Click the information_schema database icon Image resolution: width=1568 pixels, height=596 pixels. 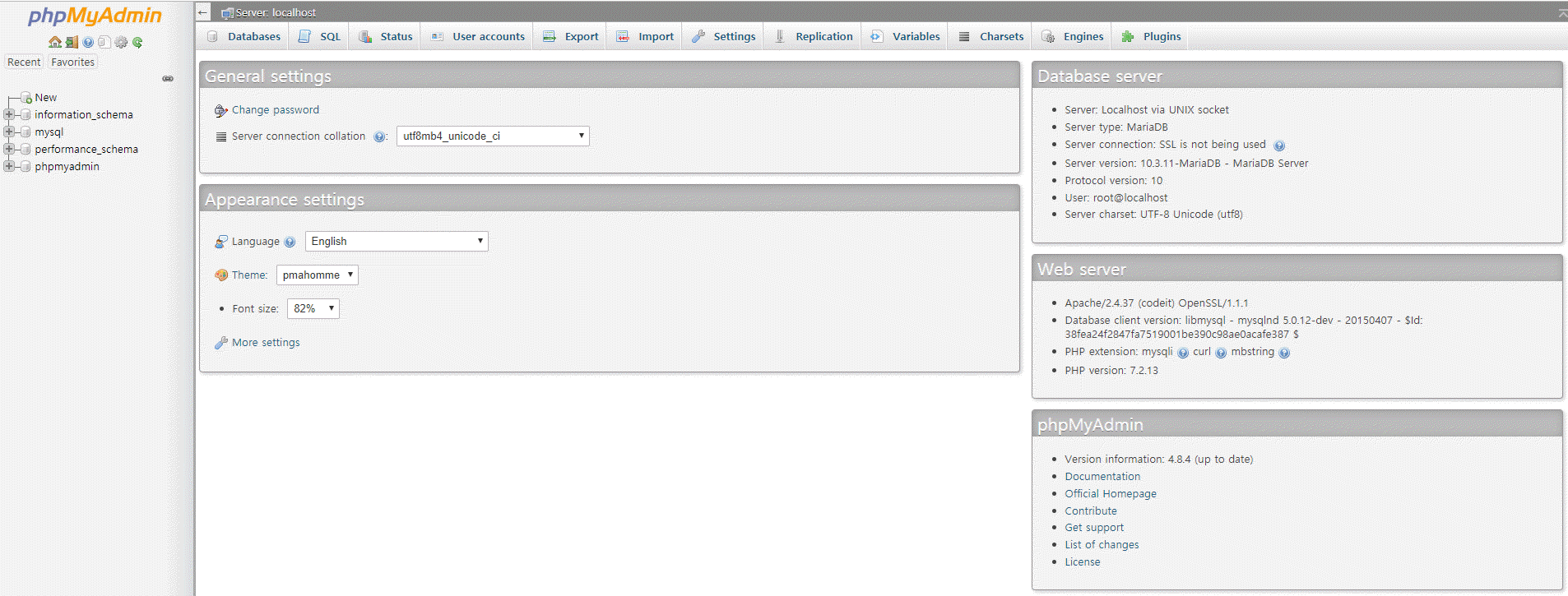26,115
